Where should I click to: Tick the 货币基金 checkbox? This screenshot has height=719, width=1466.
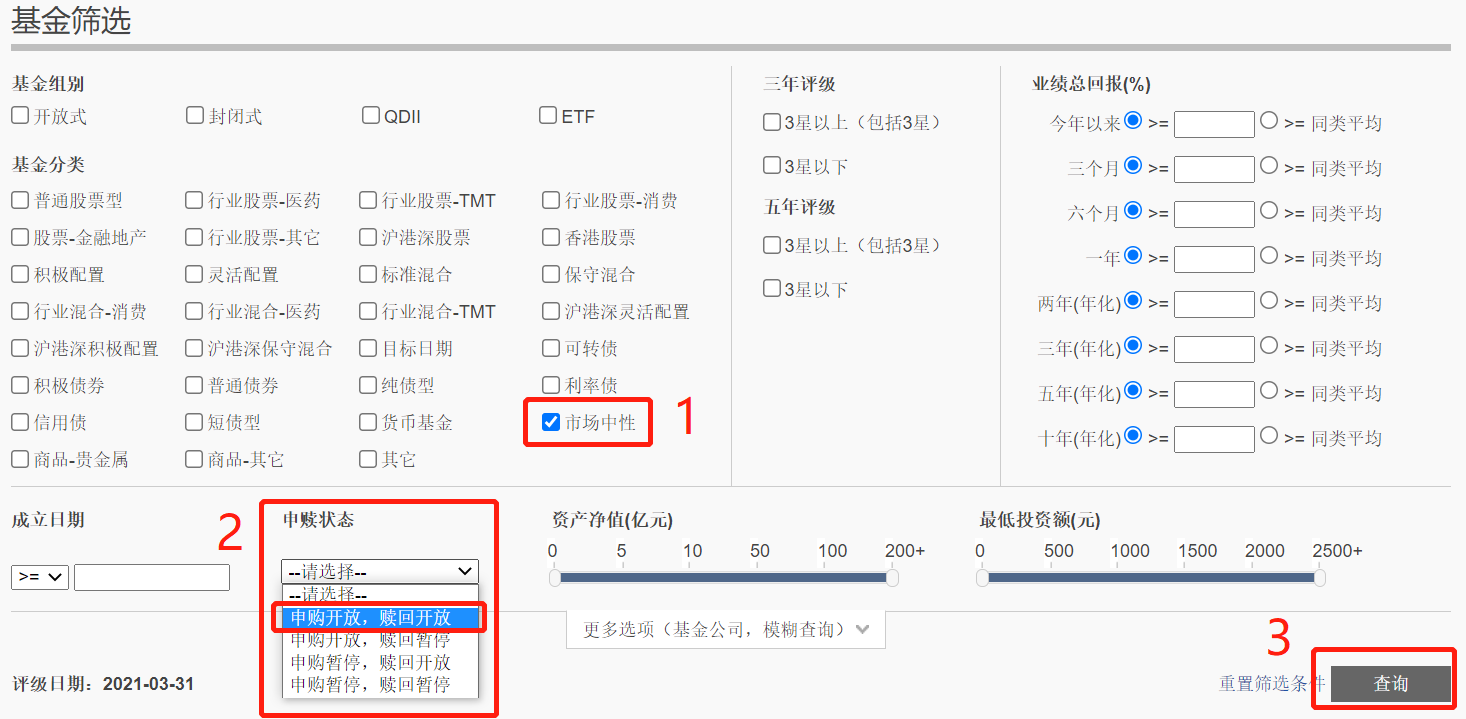click(368, 422)
